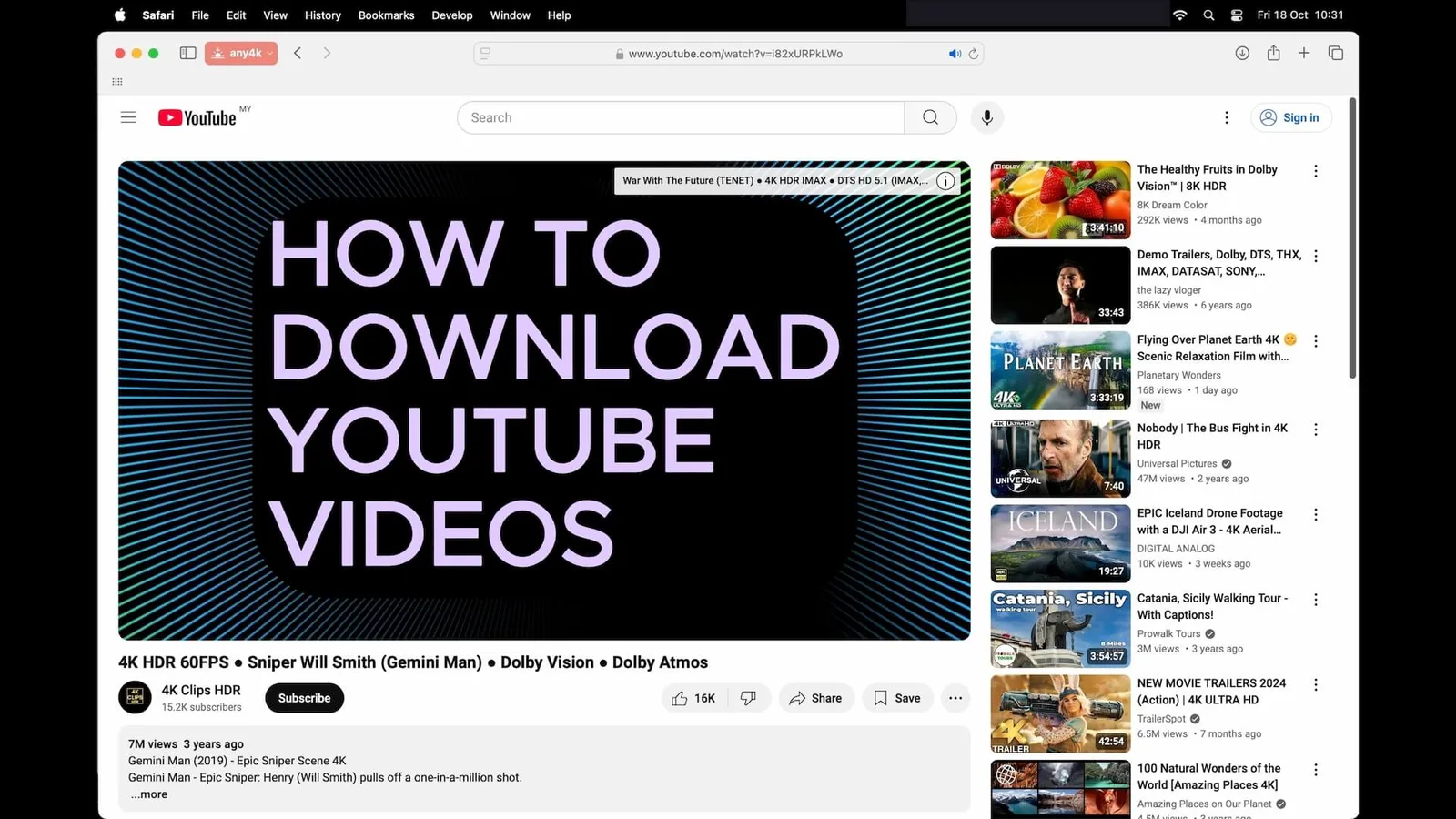Like the video with 16K likes
Viewport: 1456px width, 819px height.
pos(693,698)
